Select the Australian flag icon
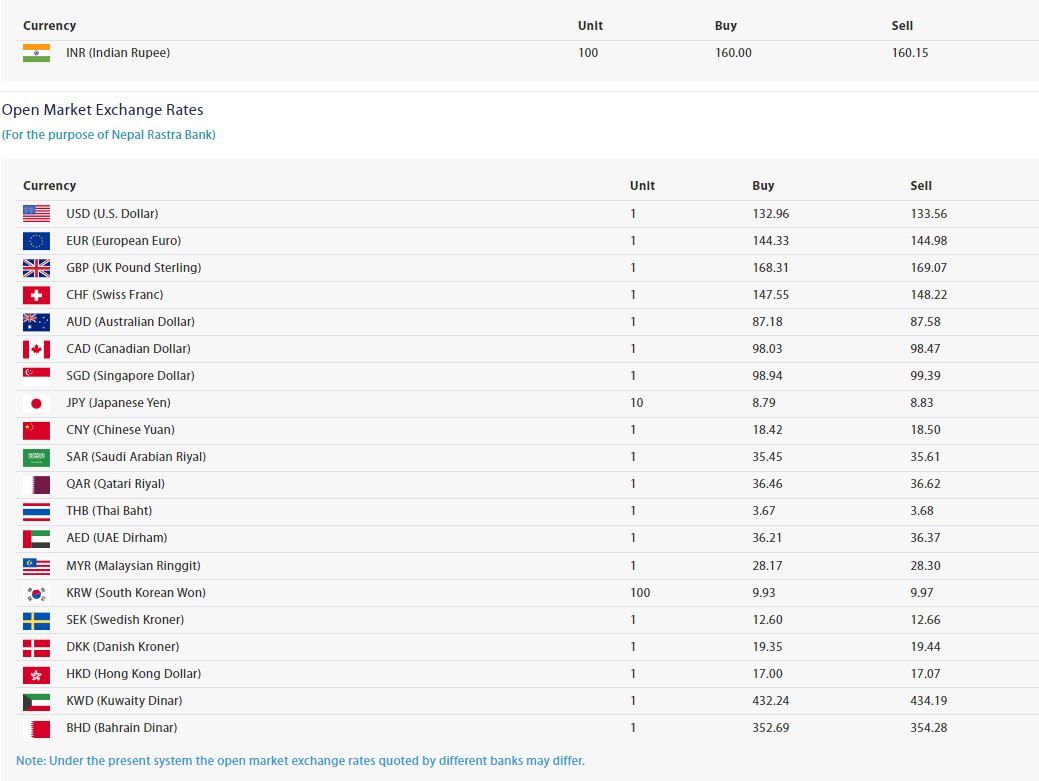Image resolution: width=1039 pixels, height=781 pixels. 36,322
